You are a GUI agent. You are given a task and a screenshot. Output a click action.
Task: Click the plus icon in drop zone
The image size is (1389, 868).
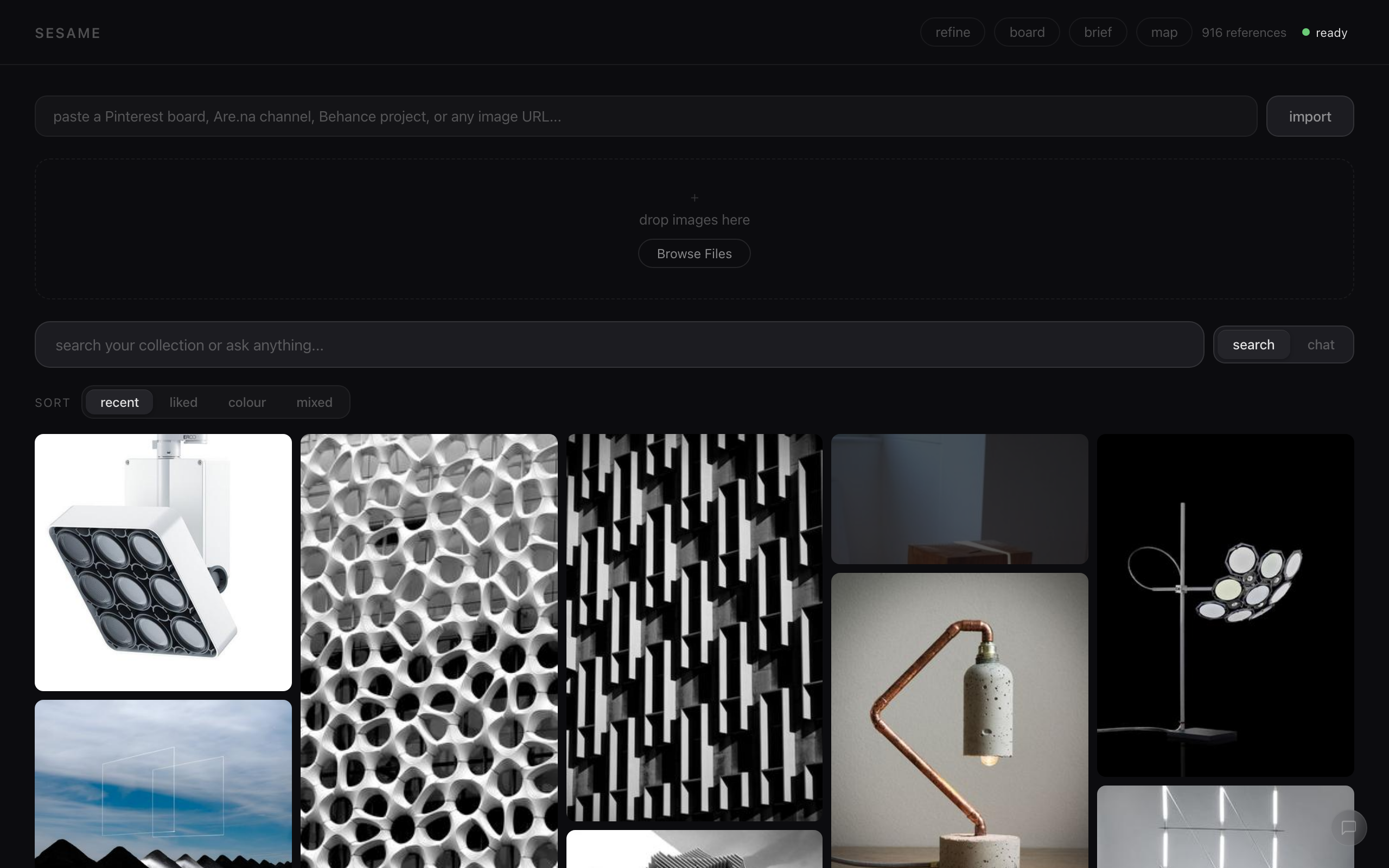694,198
